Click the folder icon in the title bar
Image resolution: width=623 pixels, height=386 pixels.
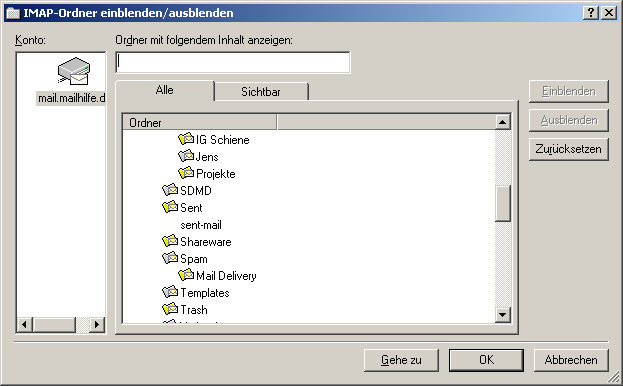point(13,13)
